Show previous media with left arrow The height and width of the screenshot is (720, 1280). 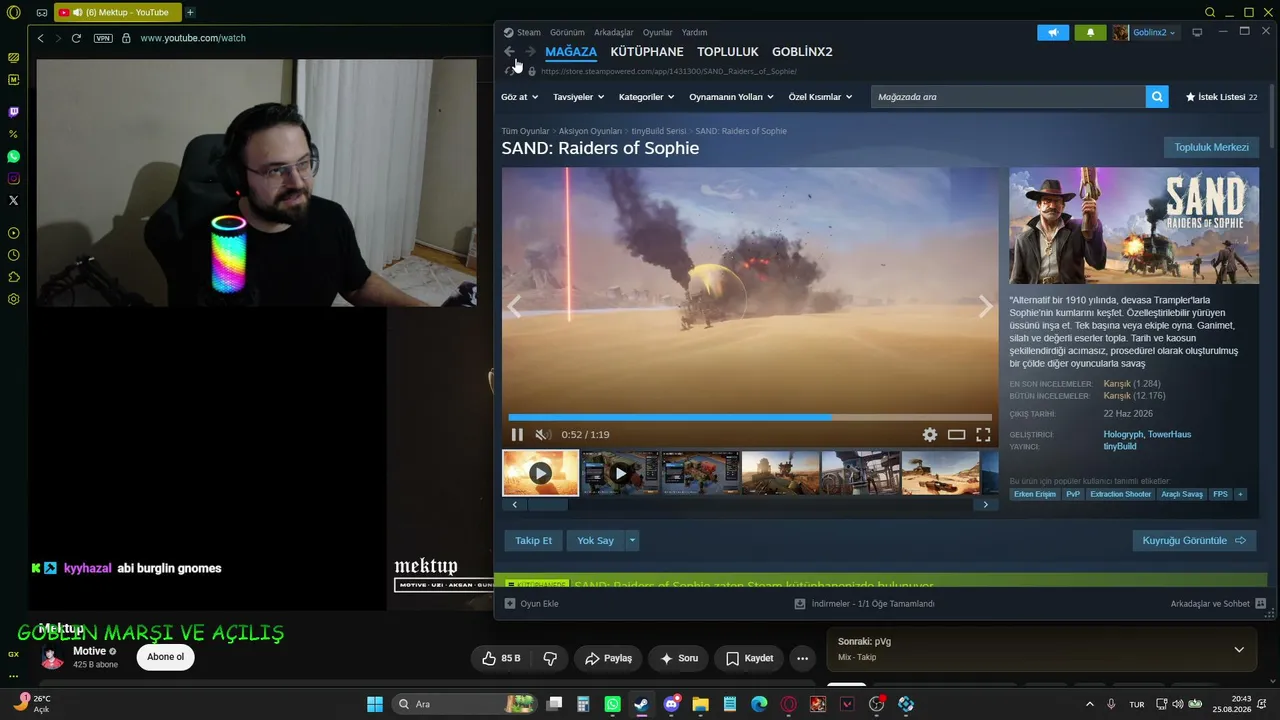(515, 307)
